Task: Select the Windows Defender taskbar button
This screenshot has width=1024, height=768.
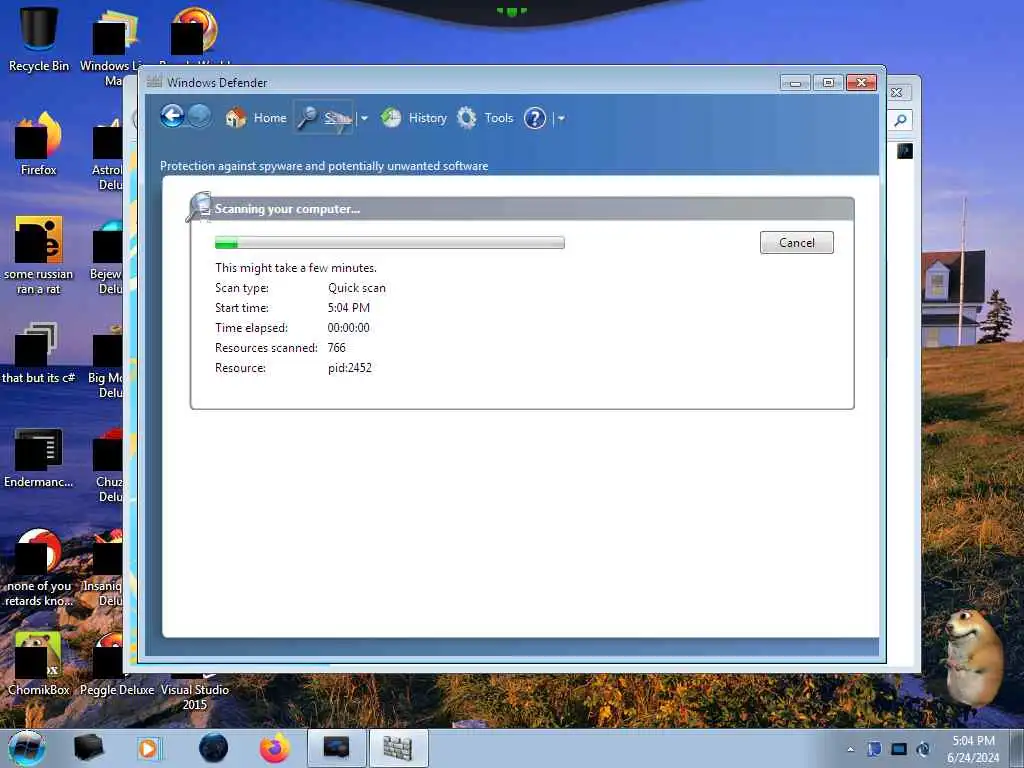Action: coord(398,748)
